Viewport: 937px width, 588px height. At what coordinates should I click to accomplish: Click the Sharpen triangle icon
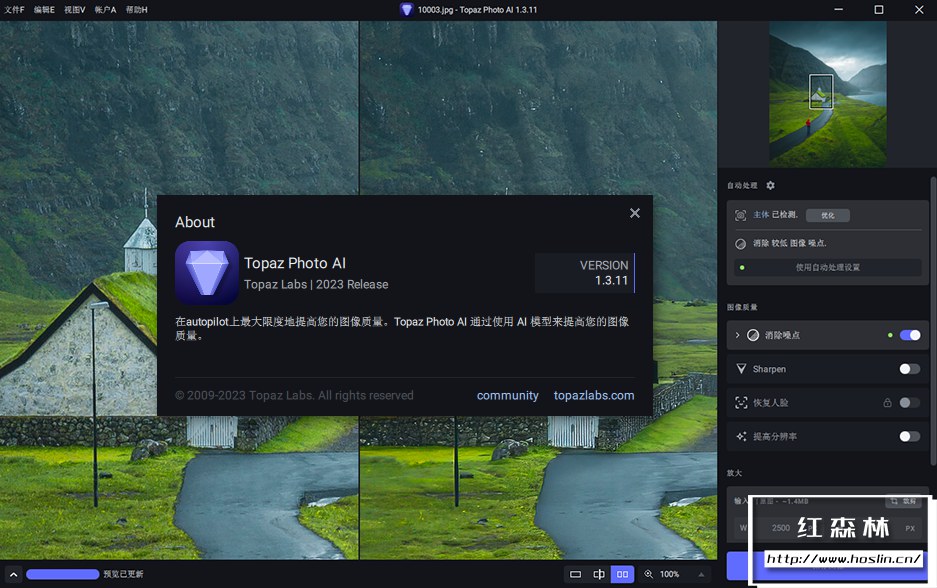point(741,369)
